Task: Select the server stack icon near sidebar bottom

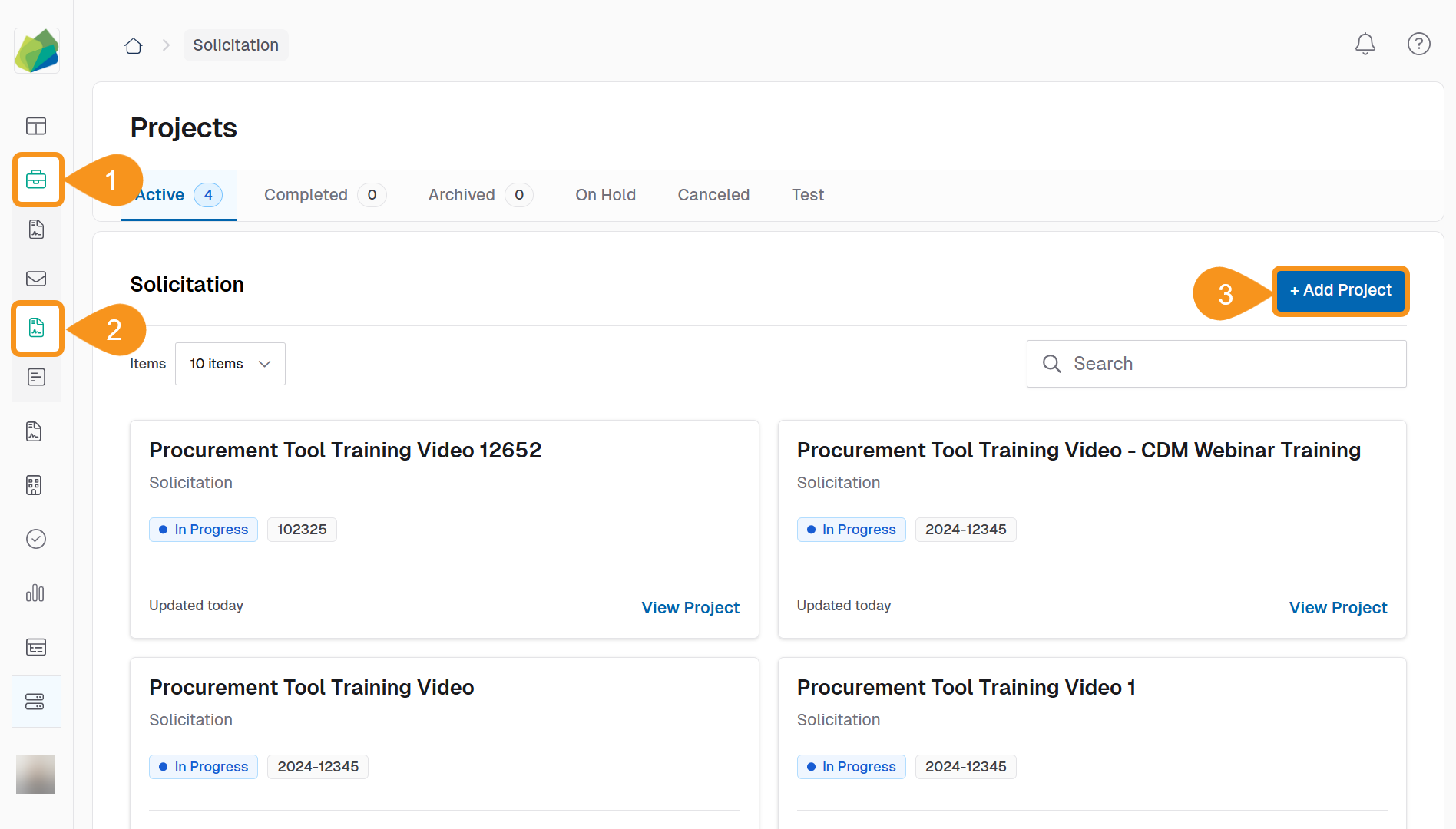Action: [x=36, y=701]
